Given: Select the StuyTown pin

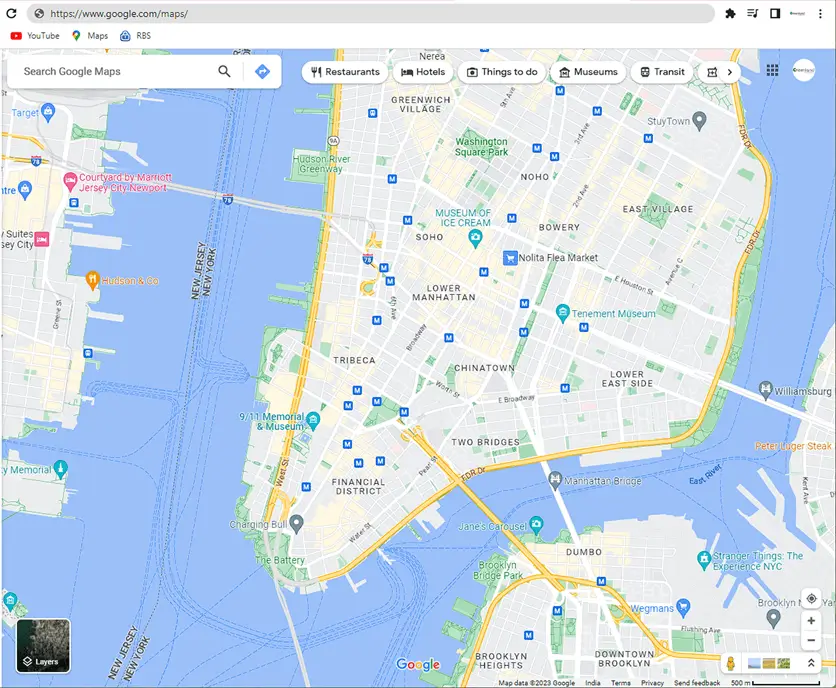Looking at the screenshot, I should point(699,120).
